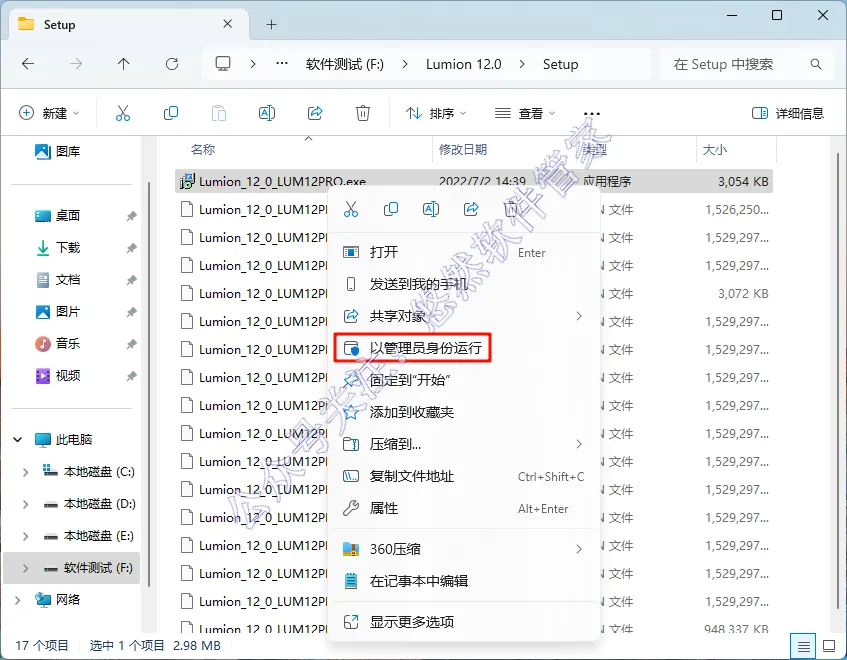Choose Edit in Notepad (在记事本中编辑)
The width and height of the screenshot is (847, 660).
click(x=465, y=581)
